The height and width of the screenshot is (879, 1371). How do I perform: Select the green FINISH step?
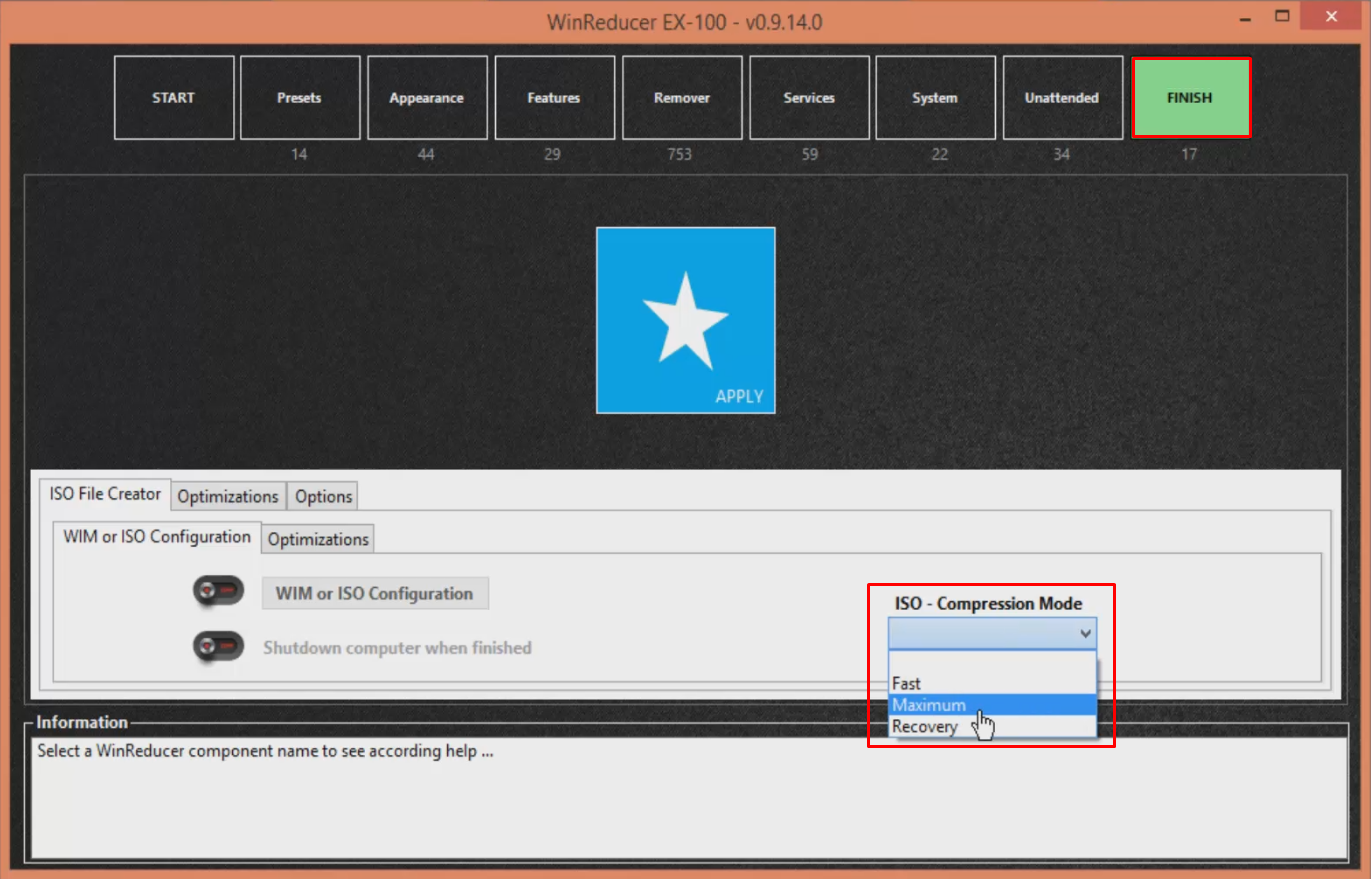click(1190, 98)
